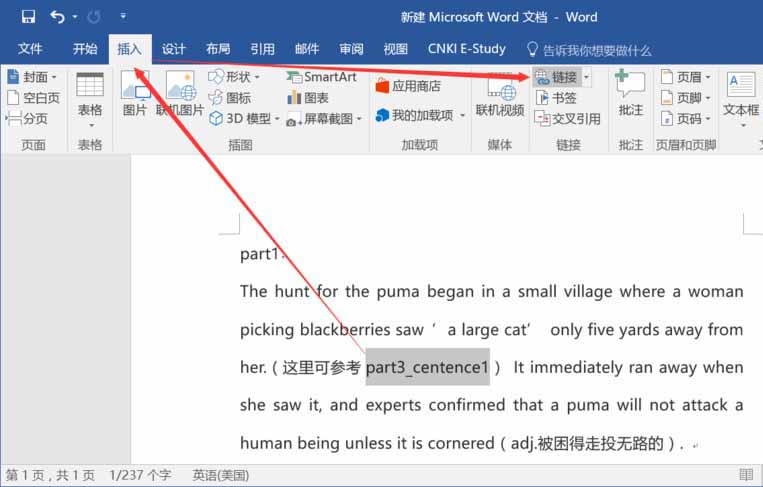Switch to the 开始 tab
Screen dimensions: 763x487
[x=85, y=49]
